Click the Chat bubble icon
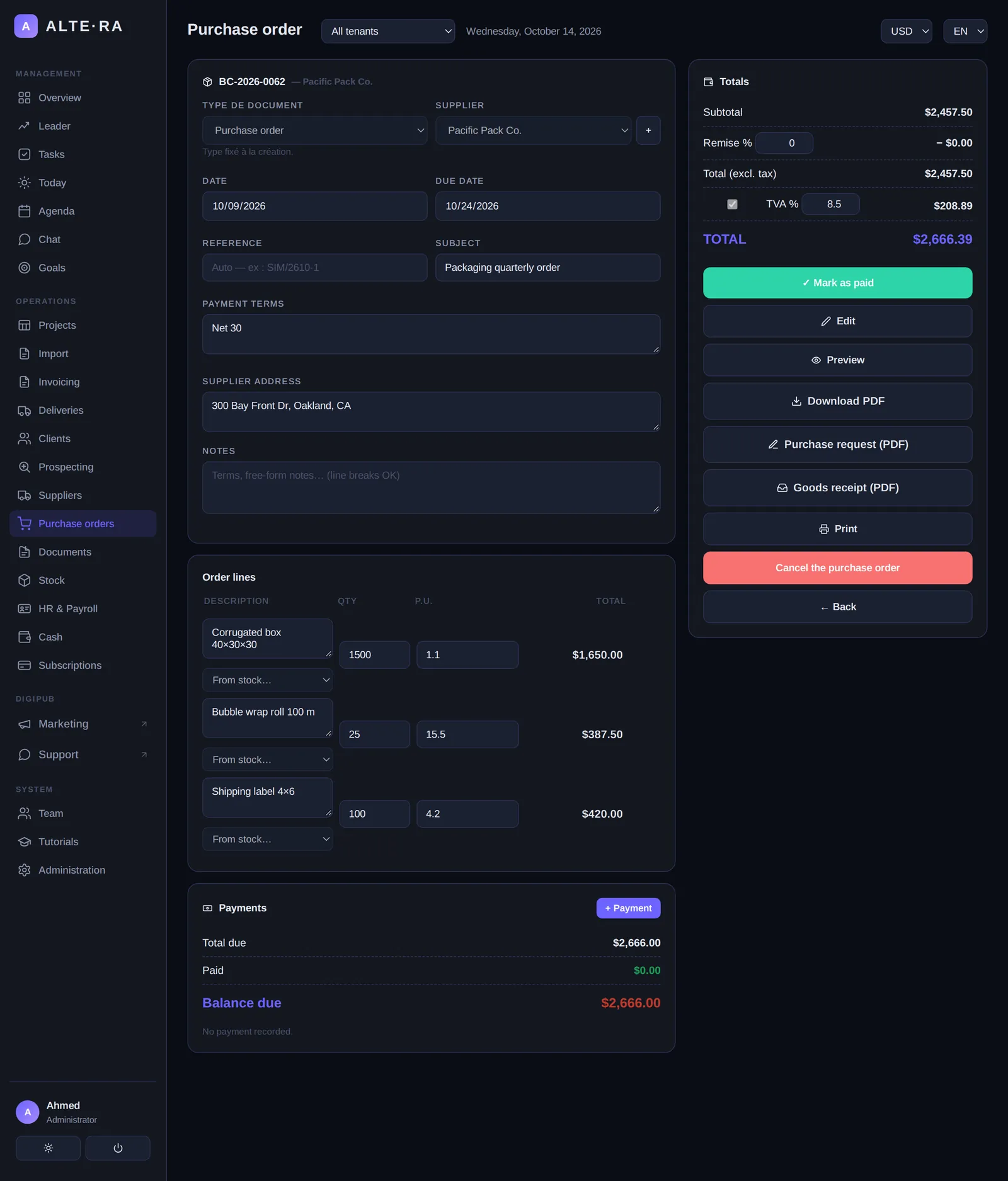Image resolution: width=1008 pixels, height=1181 pixels. tap(24, 239)
